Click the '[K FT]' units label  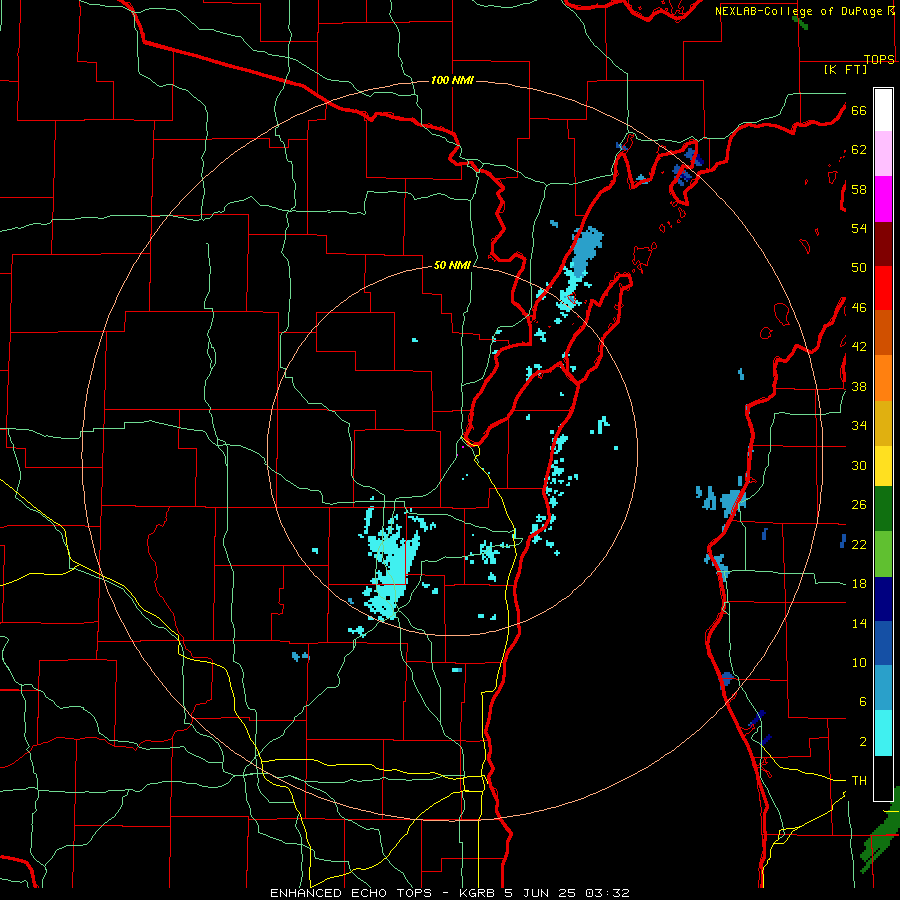pyautogui.click(x=845, y=69)
